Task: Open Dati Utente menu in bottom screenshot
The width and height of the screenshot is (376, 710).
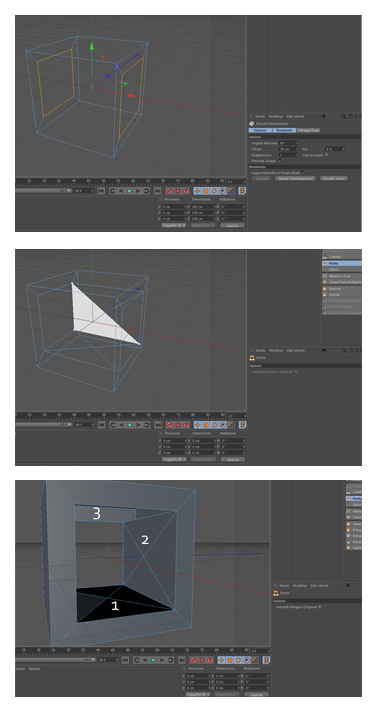Action: tap(319, 585)
